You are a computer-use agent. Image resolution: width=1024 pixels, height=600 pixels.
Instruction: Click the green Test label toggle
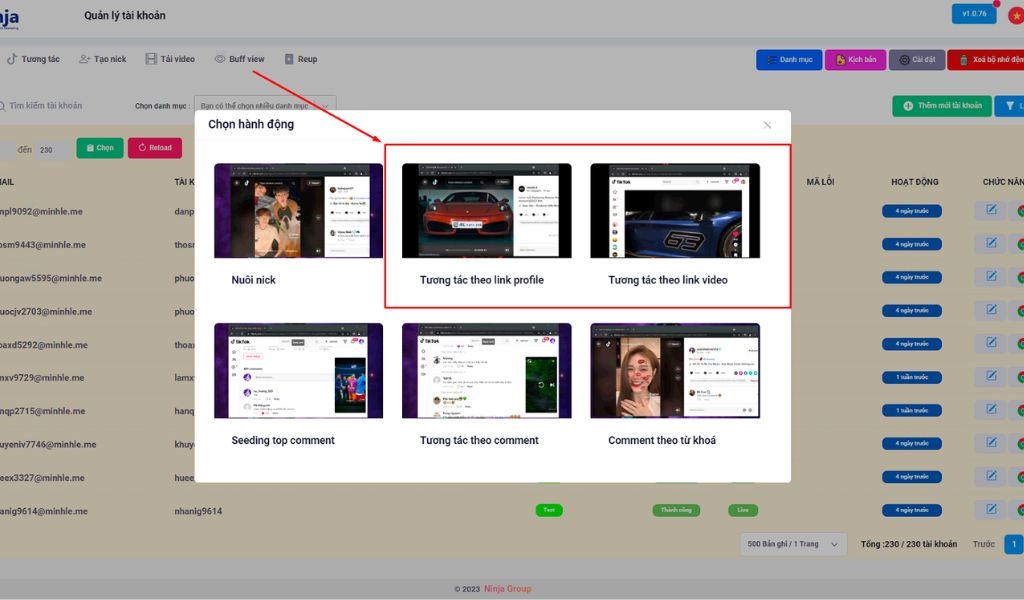[548, 510]
